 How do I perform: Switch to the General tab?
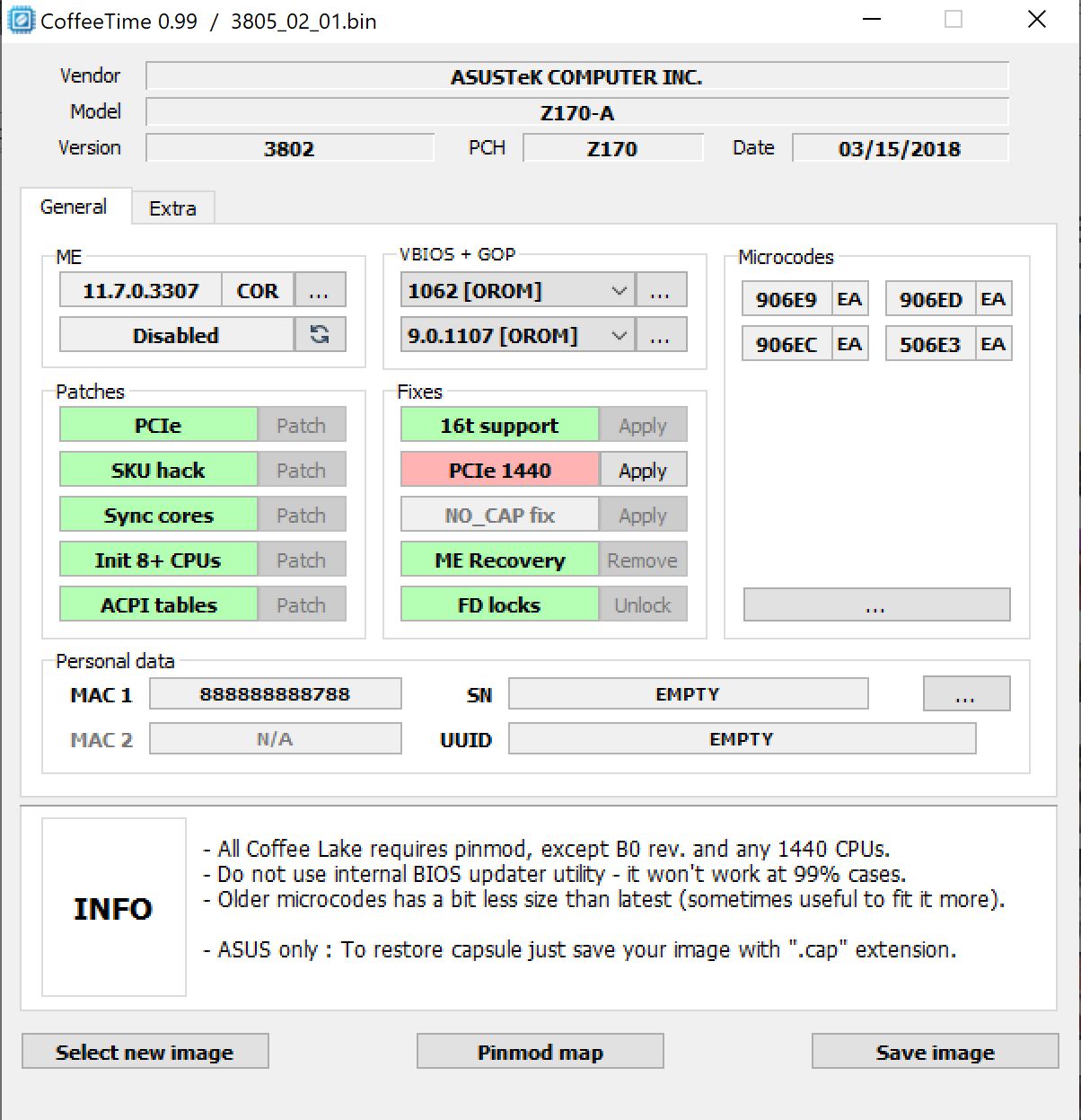(x=74, y=207)
